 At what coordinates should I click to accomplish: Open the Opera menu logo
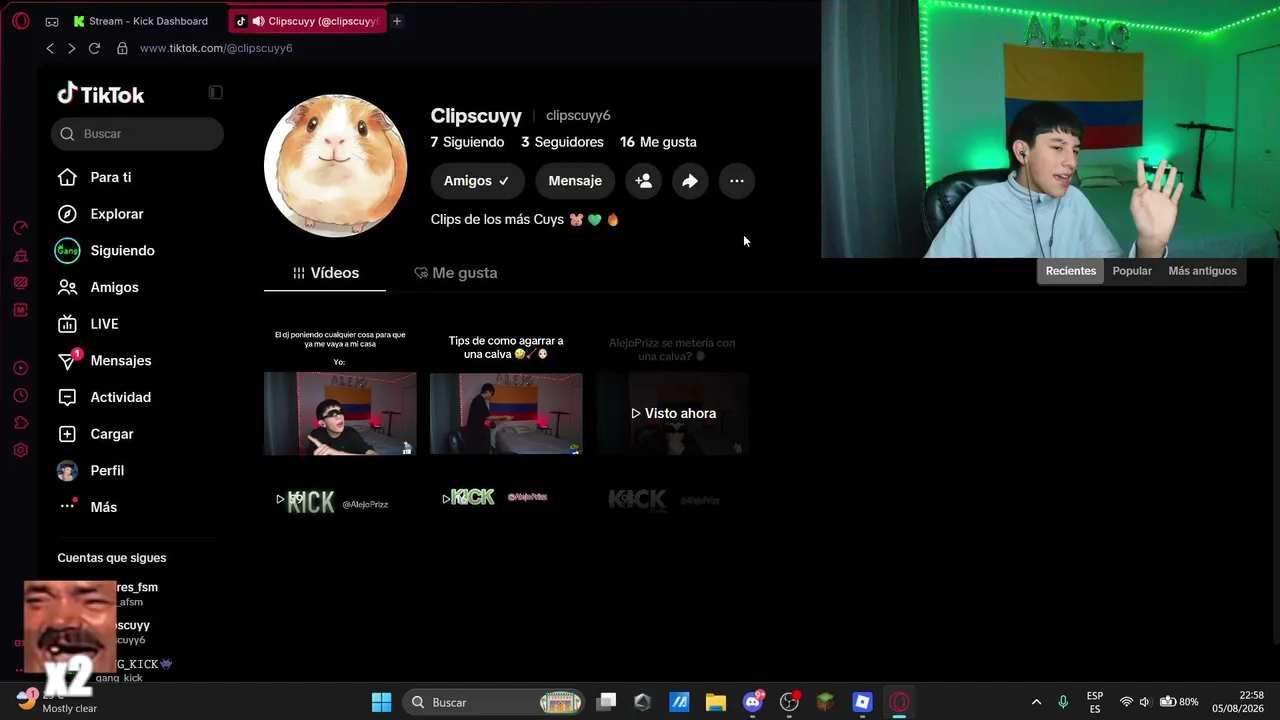click(21, 21)
